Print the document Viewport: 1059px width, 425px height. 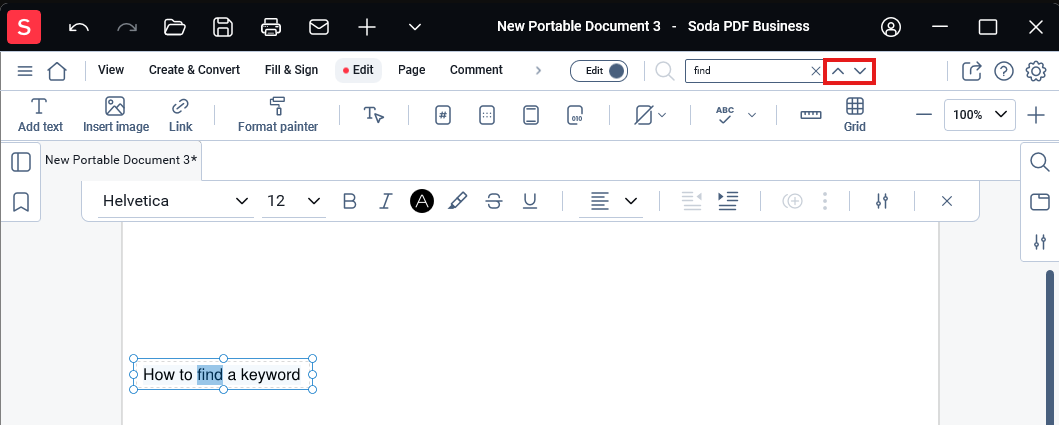tap(271, 27)
